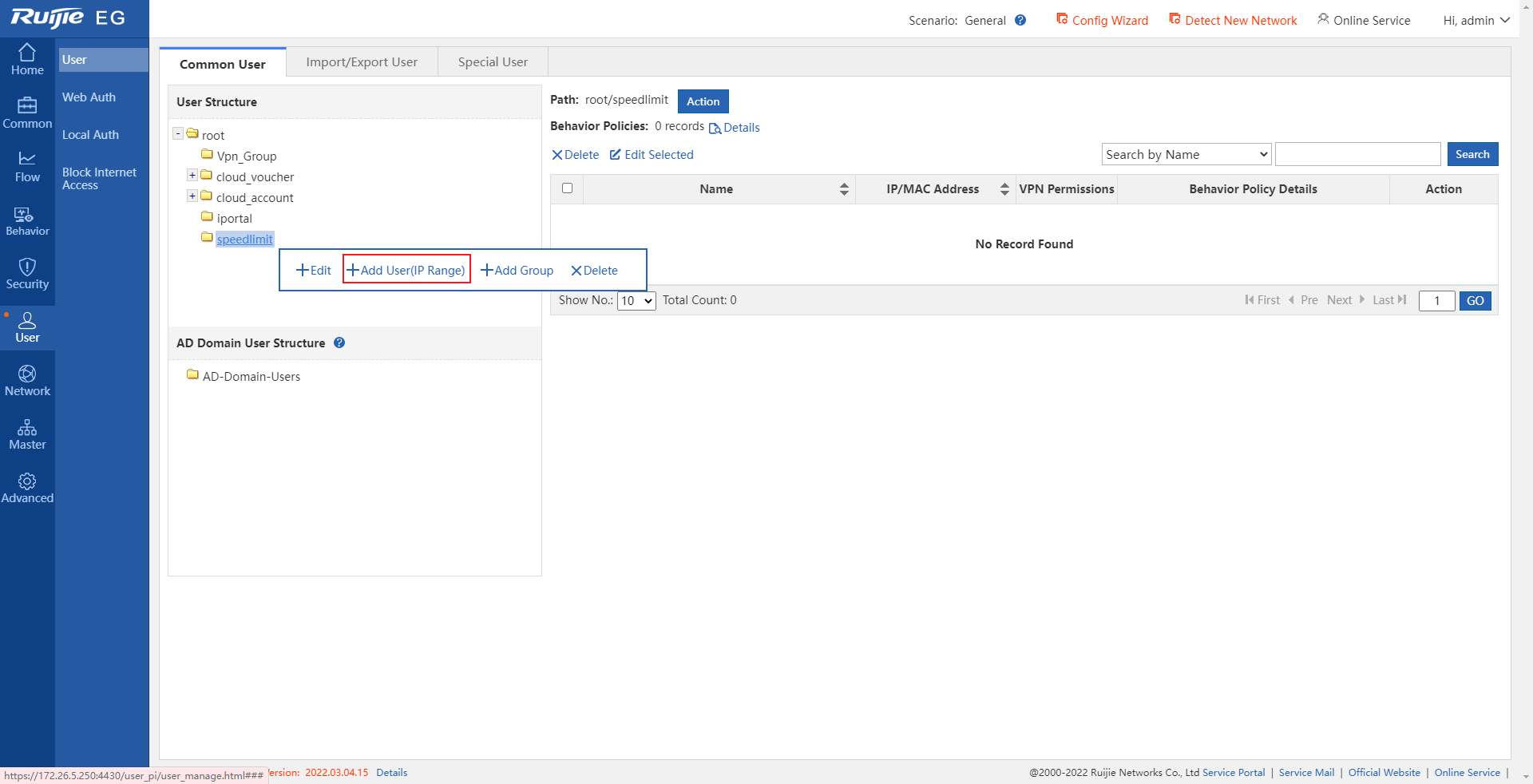Click the Search button

point(1472,154)
